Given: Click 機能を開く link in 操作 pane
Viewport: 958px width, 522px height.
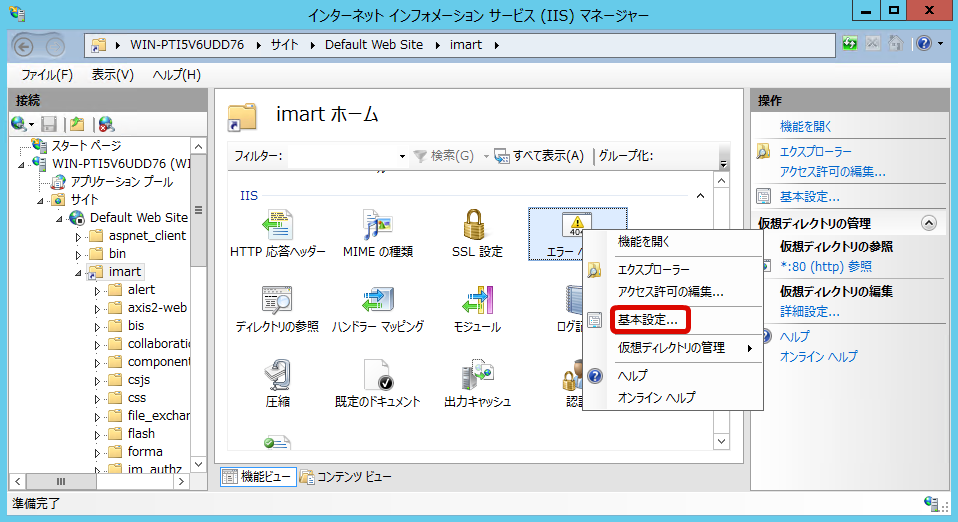Looking at the screenshot, I should pos(806,127).
